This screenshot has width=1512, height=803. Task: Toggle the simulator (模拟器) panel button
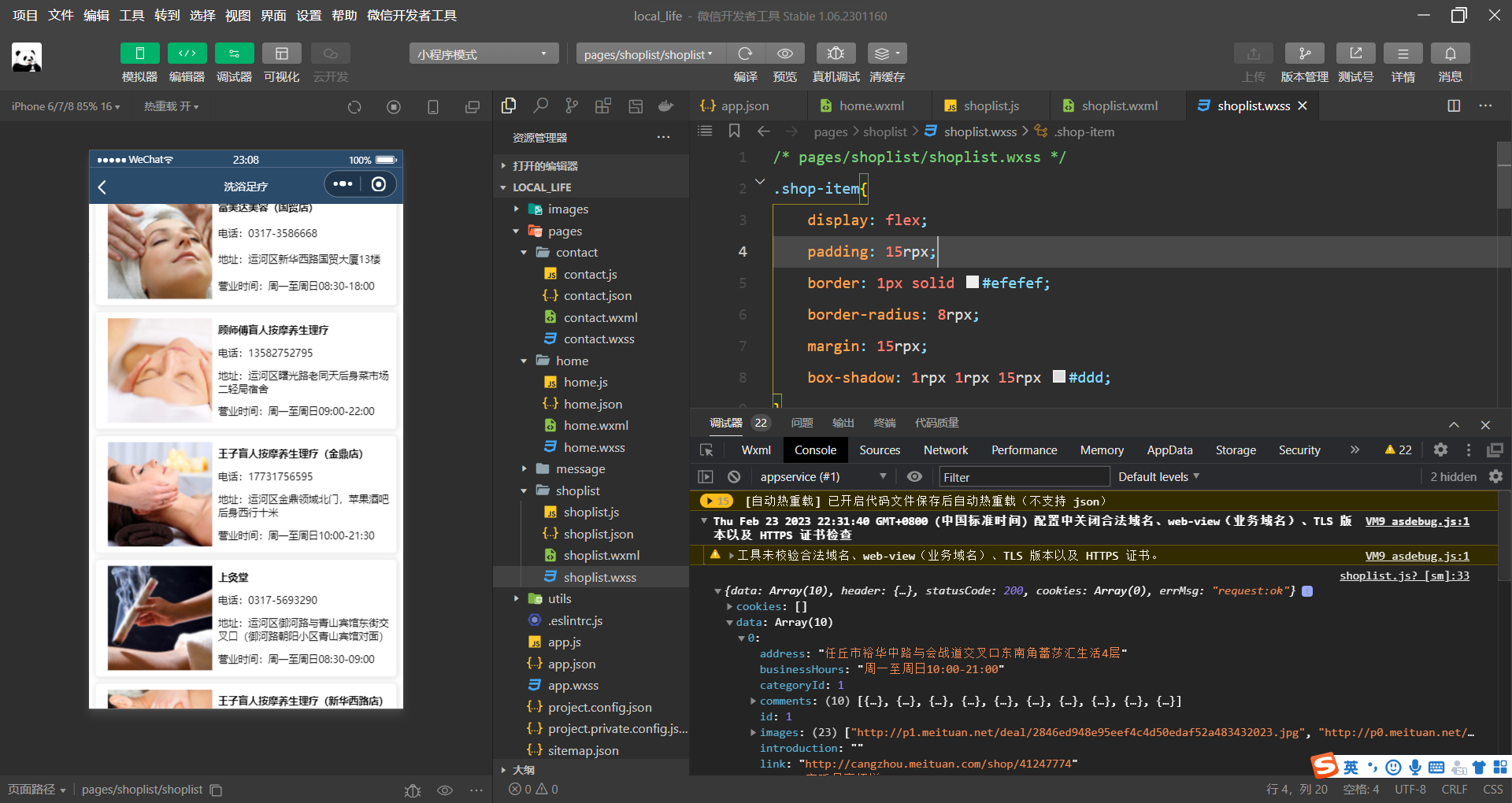tap(139, 54)
